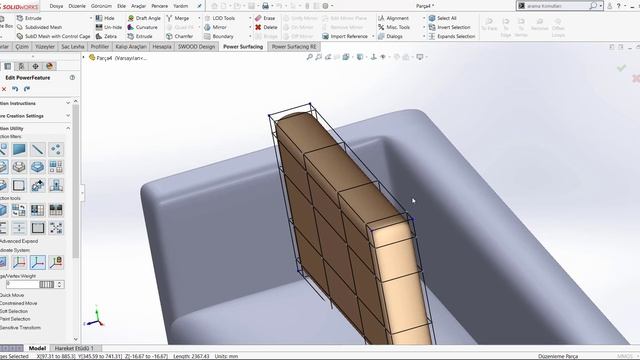Open Edit PowerFeature help icon

[x=72, y=78]
